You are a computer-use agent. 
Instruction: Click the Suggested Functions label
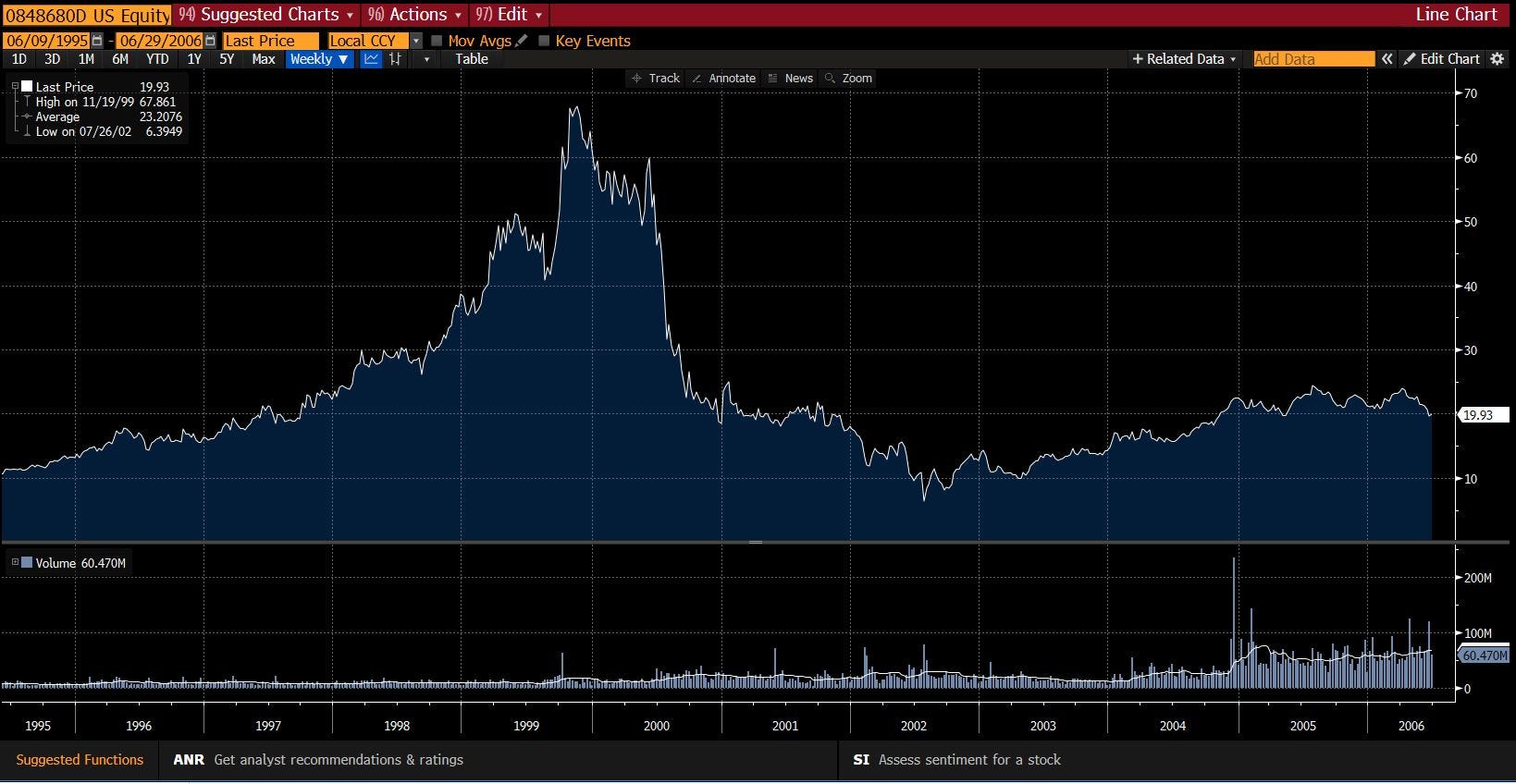point(80,760)
